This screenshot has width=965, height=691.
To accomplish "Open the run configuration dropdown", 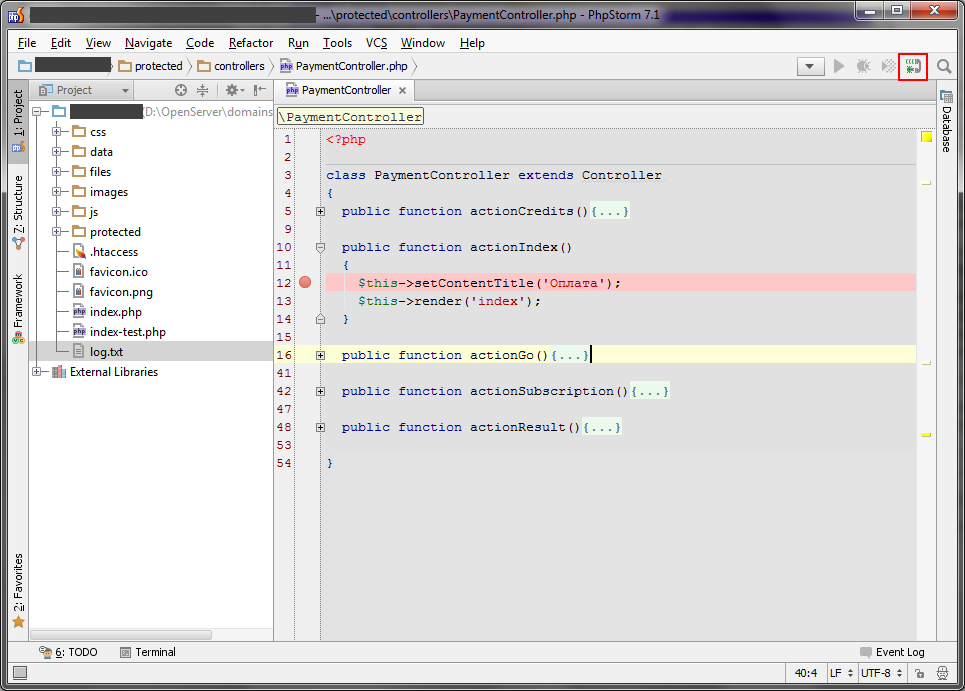I will [x=810, y=66].
